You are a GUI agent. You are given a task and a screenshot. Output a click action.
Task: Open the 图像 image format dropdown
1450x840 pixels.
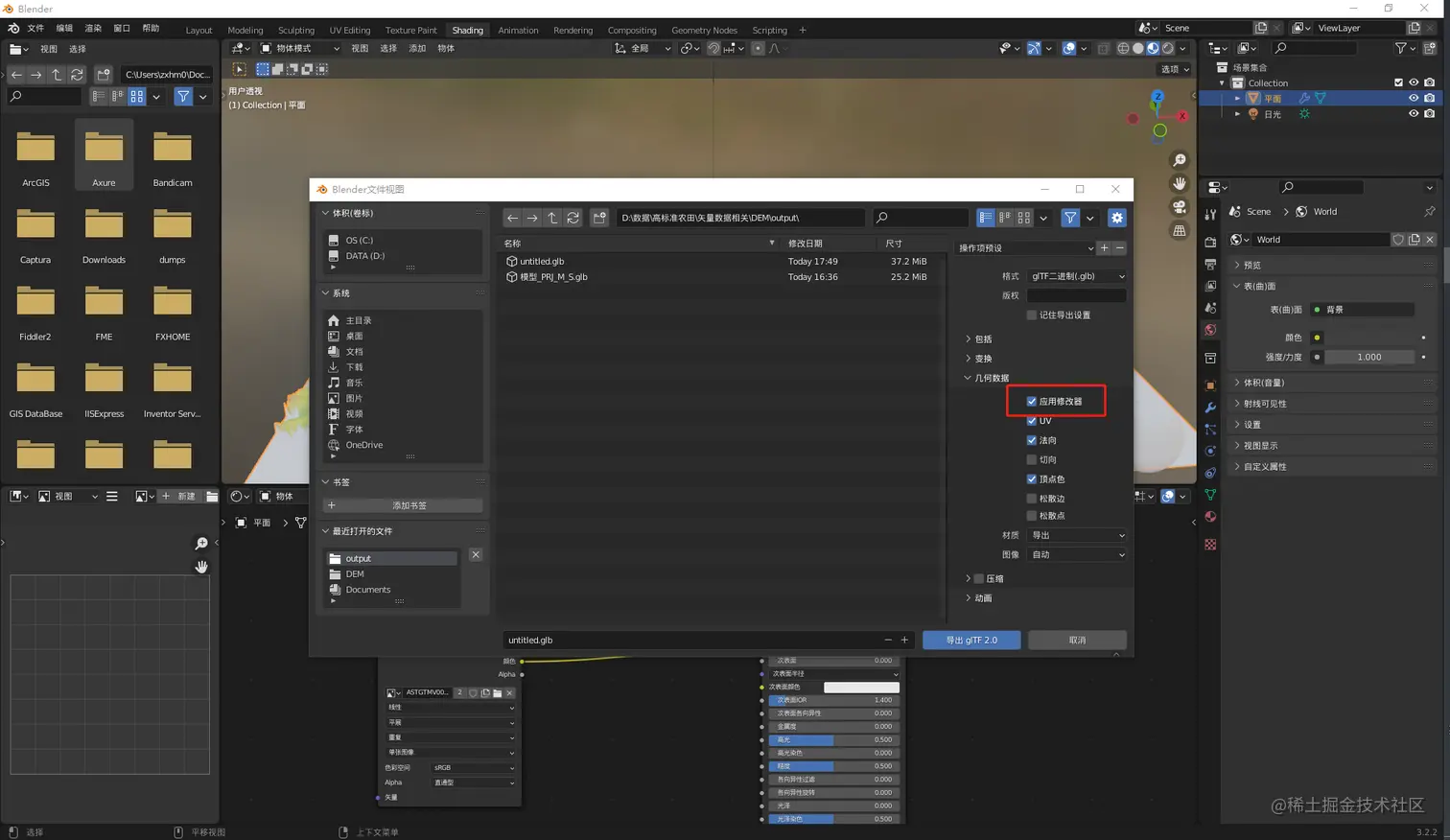1077,554
